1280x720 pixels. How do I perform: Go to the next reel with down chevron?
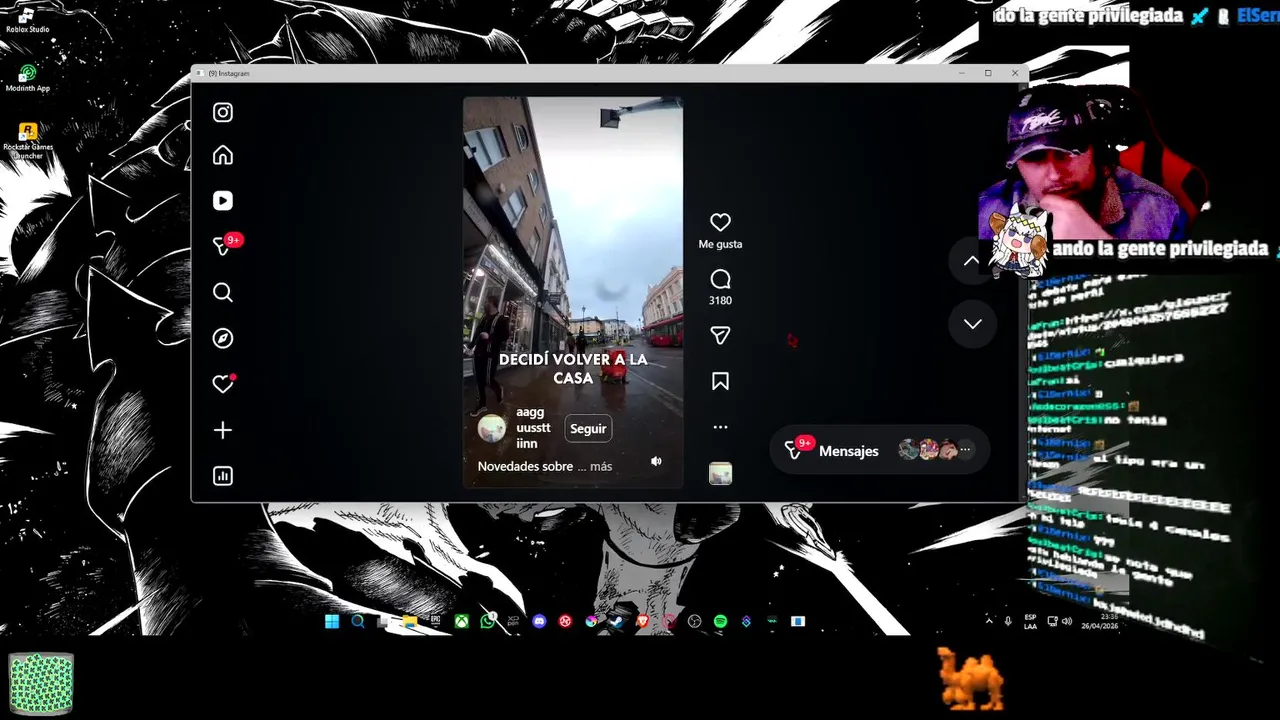(972, 324)
